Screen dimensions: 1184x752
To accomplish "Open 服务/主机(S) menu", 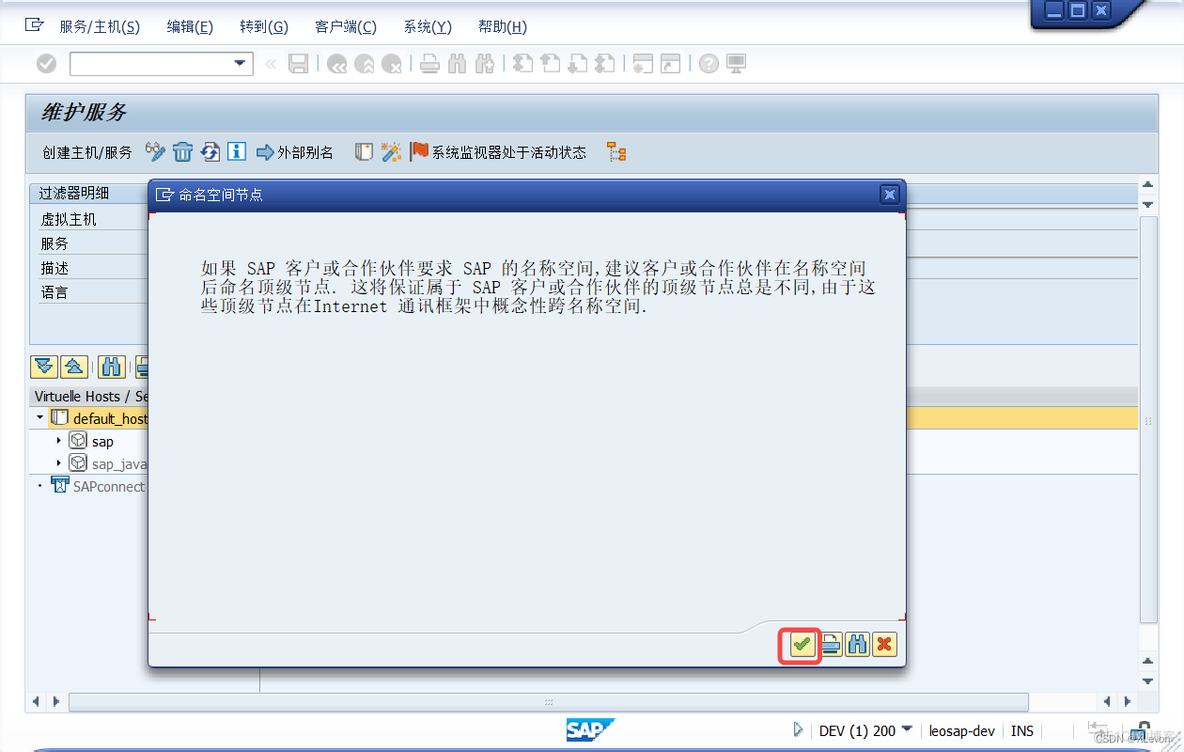I will (x=100, y=26).
